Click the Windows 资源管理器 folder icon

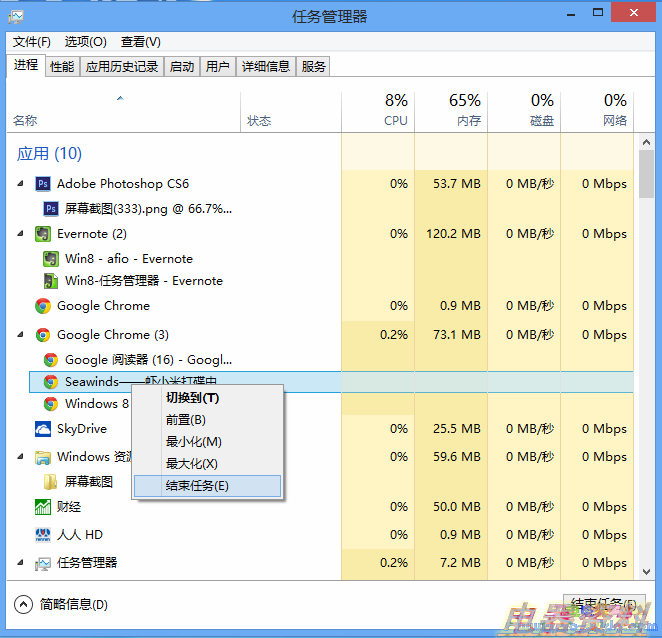43,458
